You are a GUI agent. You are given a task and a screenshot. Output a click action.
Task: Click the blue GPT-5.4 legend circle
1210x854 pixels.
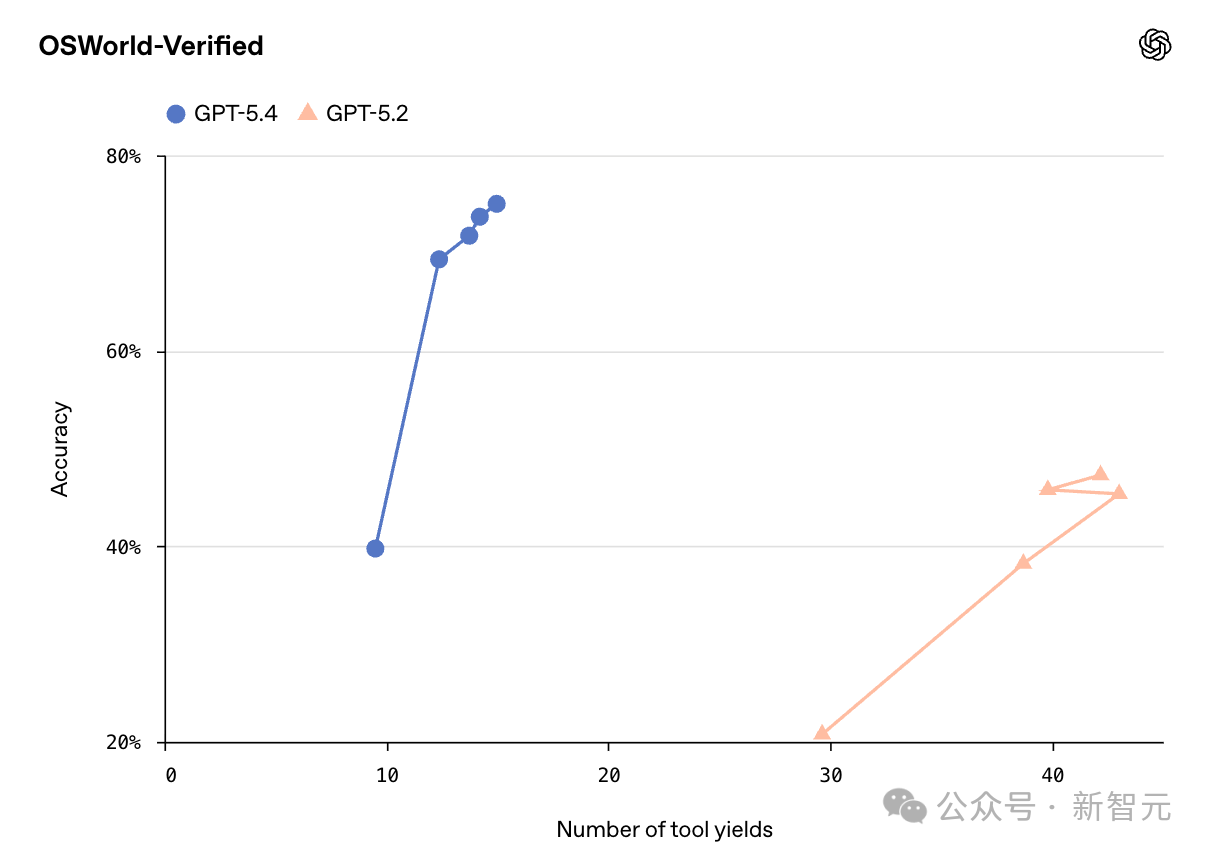tap(176, 114)
